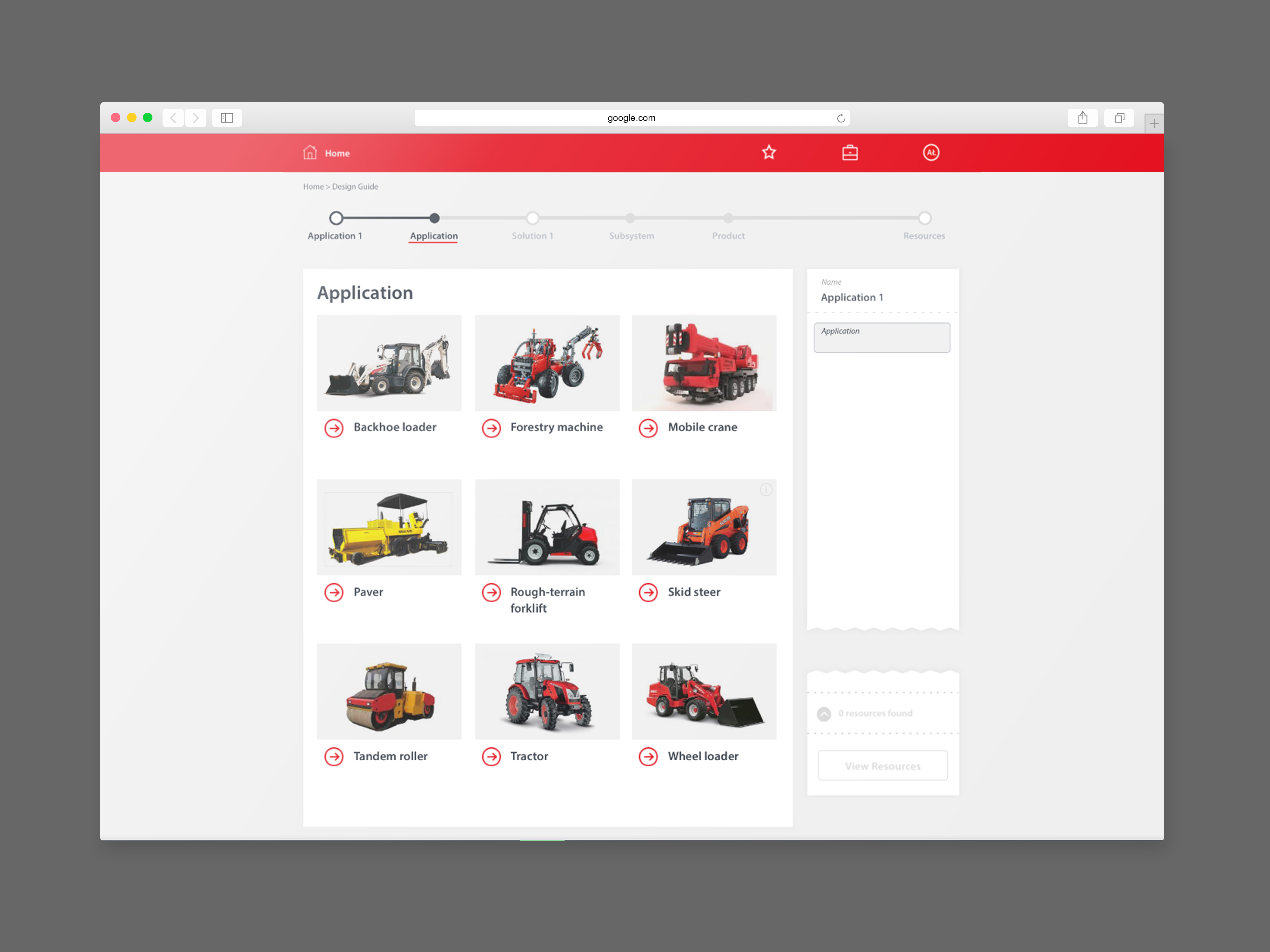Image resolution: width=1270 pixels, height=952 pixels.
Task: Click the arrow icon next to Skid steer
Action: (648, 592)
